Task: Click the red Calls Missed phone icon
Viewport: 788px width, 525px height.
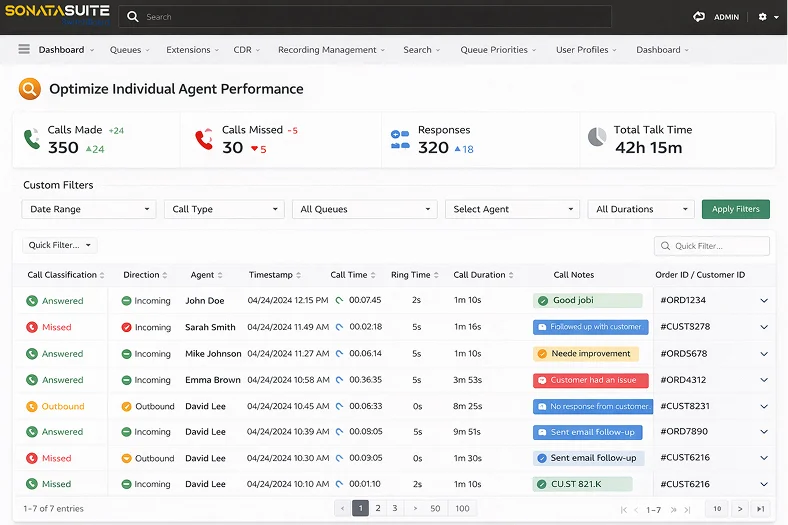Action: [204, 139]
